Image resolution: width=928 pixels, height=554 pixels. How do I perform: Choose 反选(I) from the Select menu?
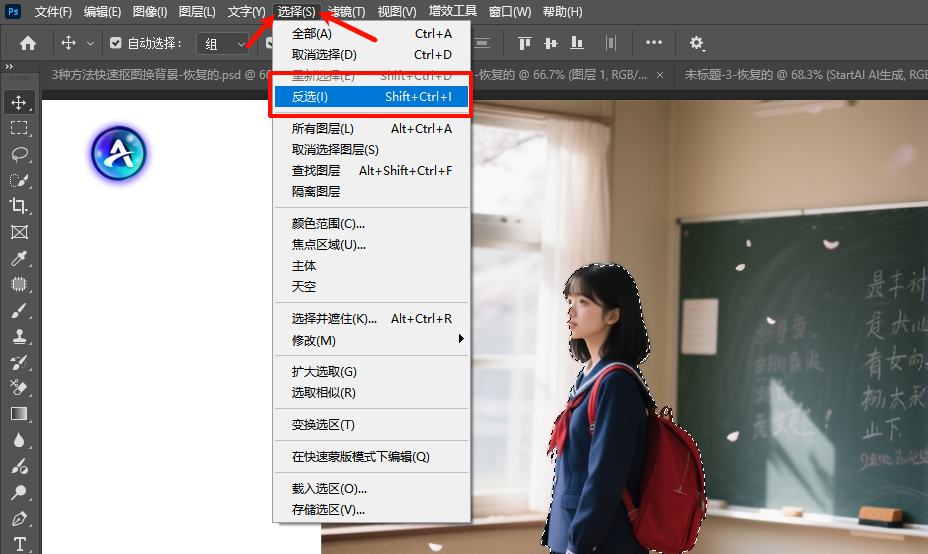click(x=371, y=97)
